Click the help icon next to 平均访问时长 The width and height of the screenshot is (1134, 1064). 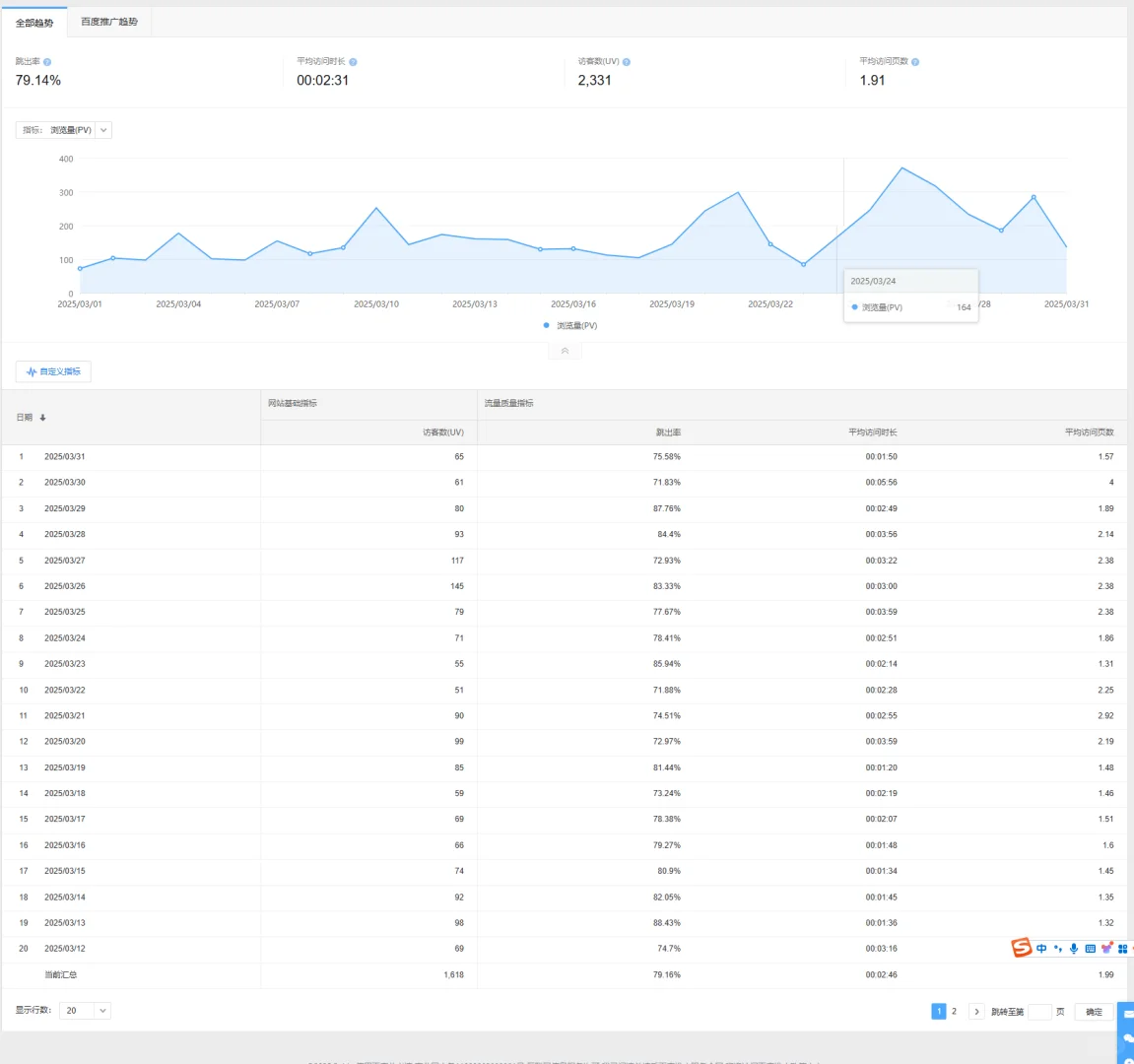[353, 62]
